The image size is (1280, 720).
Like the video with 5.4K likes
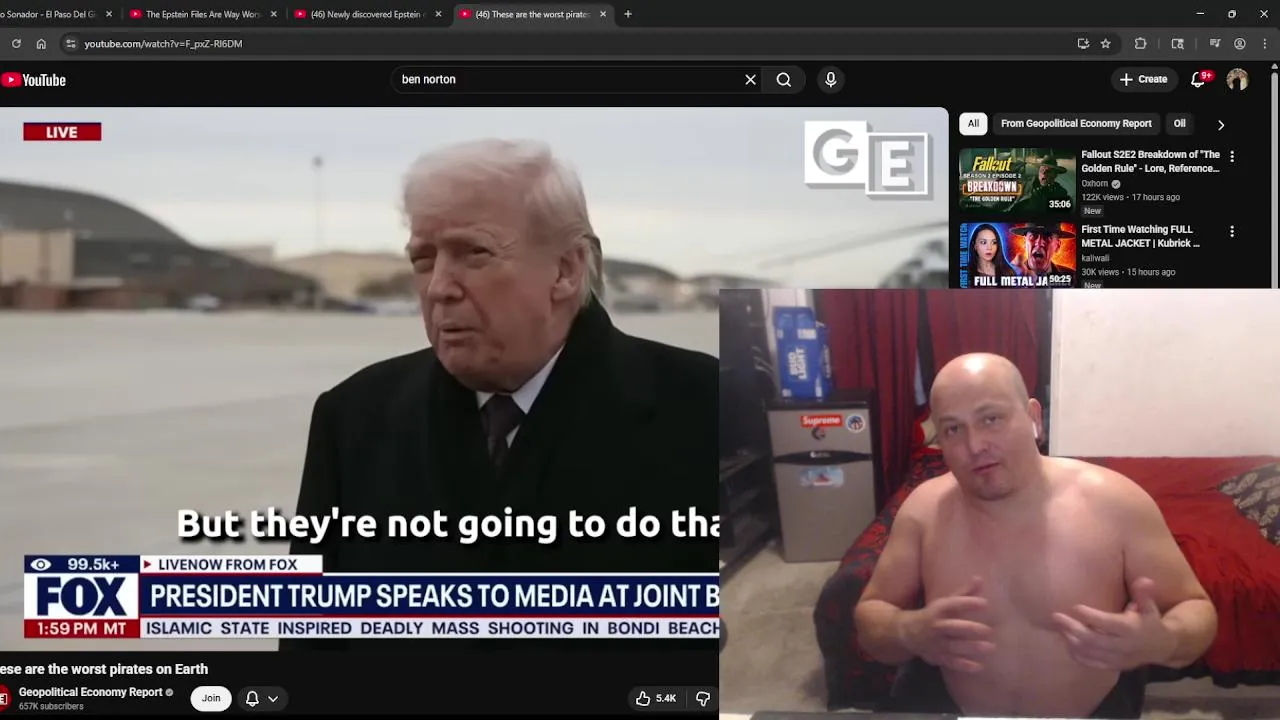656,698
